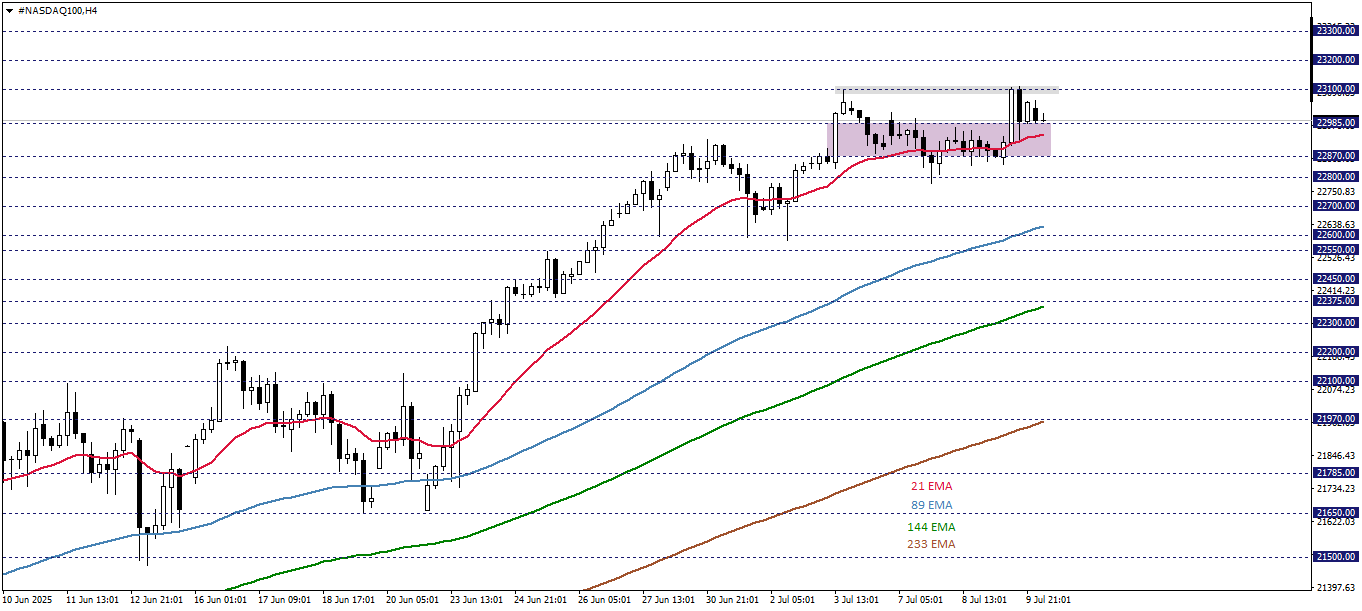This screenshot has width=1362, height=611.
Task: Click the 21734.23 axis price value
Action: pos(1337,488)
